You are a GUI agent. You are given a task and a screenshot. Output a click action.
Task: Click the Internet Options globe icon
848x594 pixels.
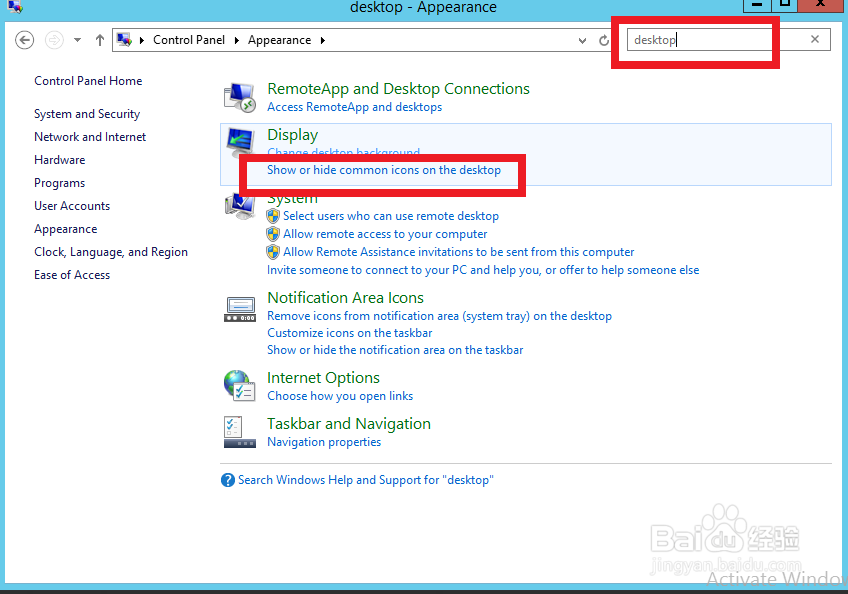click(240, 386)
